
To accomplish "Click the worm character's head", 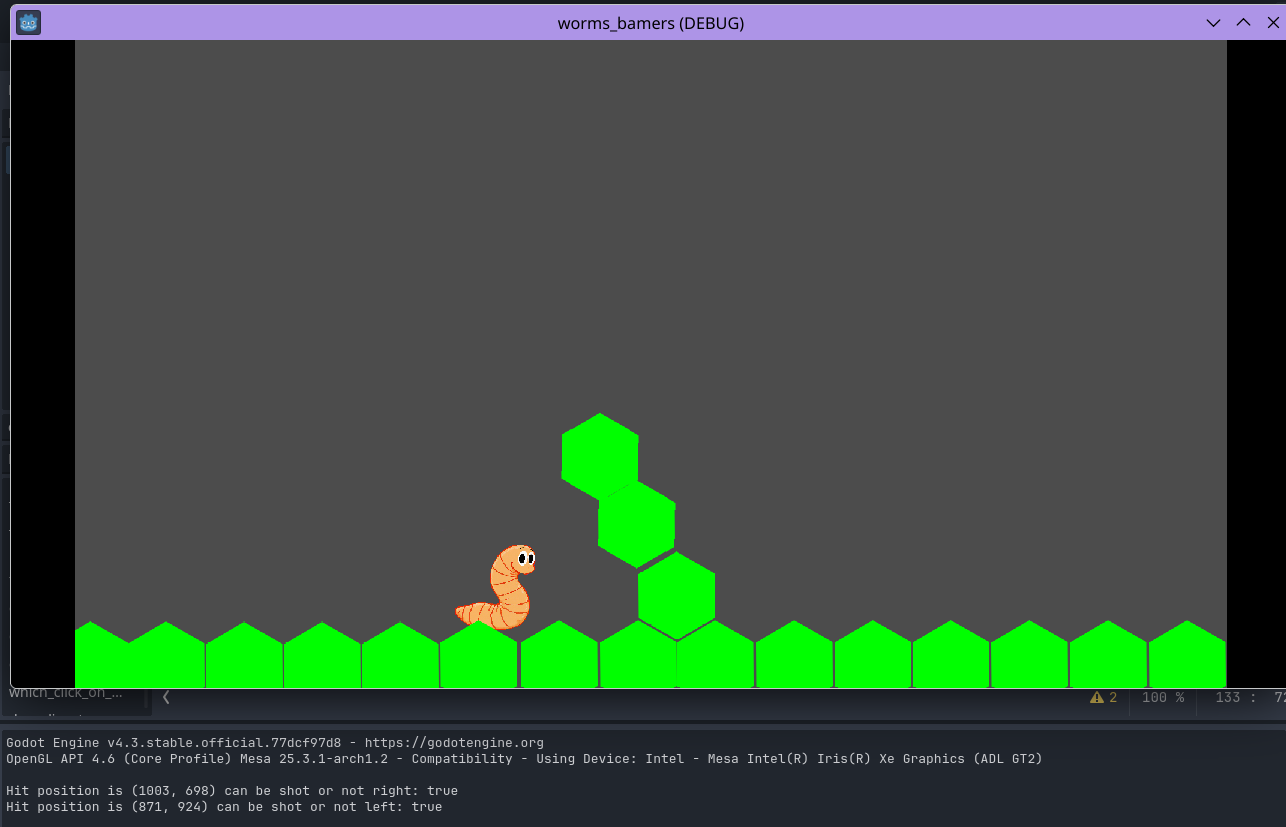I will point(517,560).
